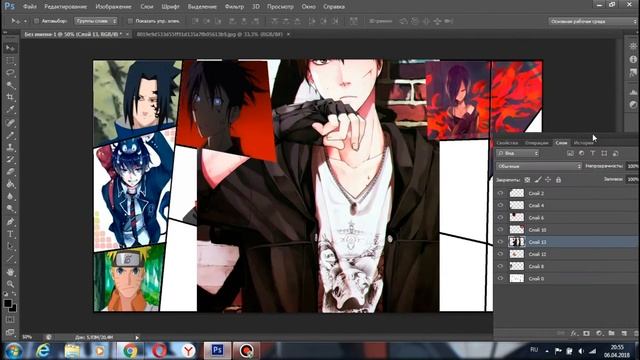Lock image pixels brush icon

(x=538, y=180)
